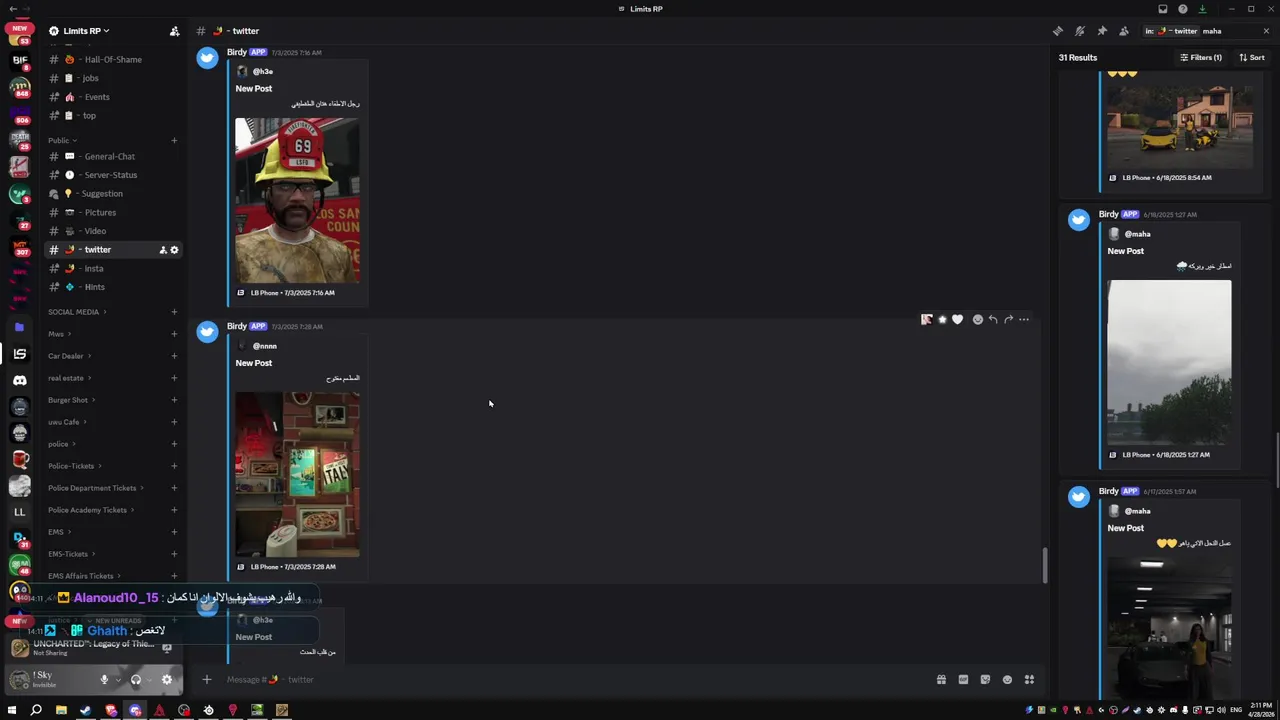Open the Windows Start menu

12,710
